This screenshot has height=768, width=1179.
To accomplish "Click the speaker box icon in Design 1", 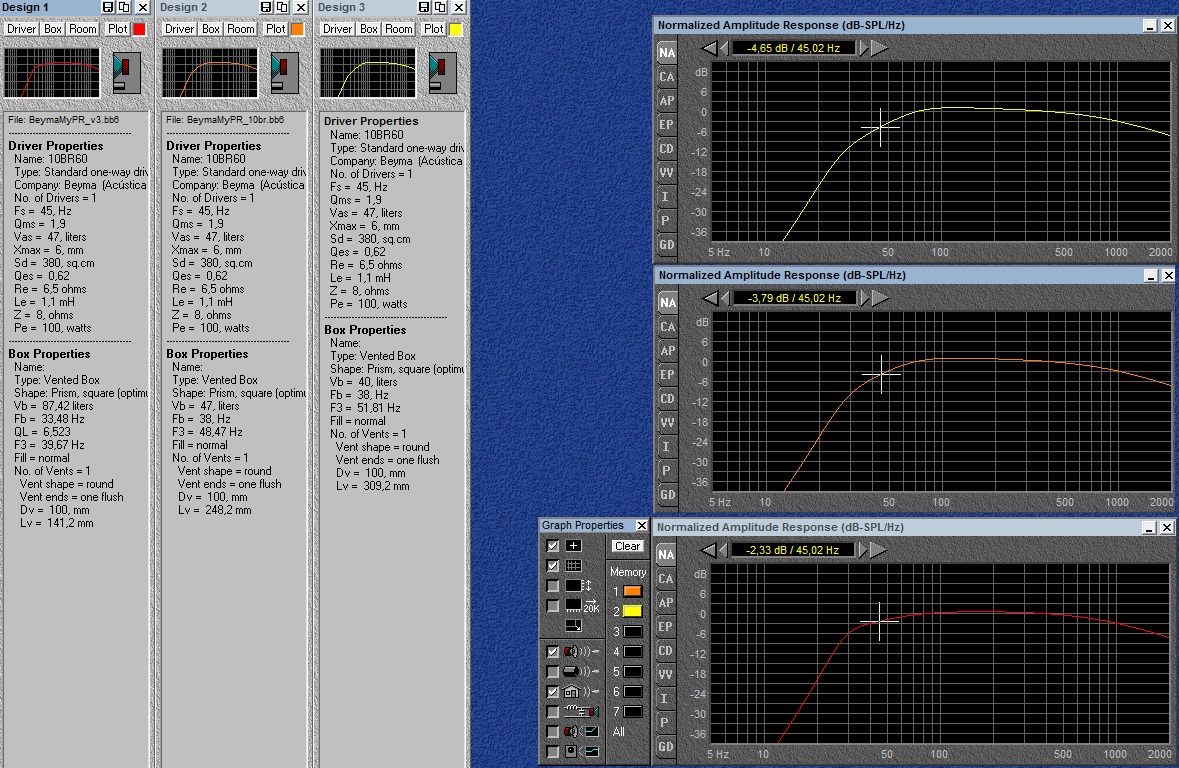I will 126,73.
